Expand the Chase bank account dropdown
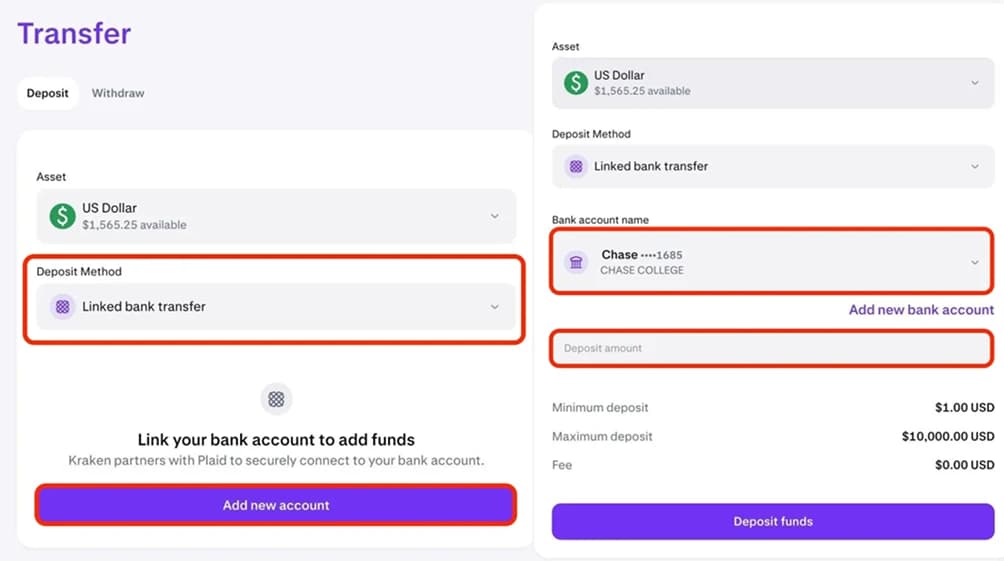 pyautogui.click(x=975, y=262)
